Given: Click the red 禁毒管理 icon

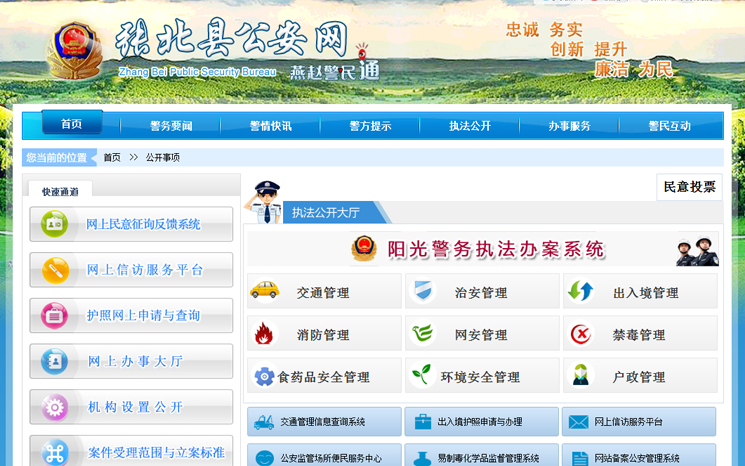Looking at the screenshot, I should [x=581, y=334].
